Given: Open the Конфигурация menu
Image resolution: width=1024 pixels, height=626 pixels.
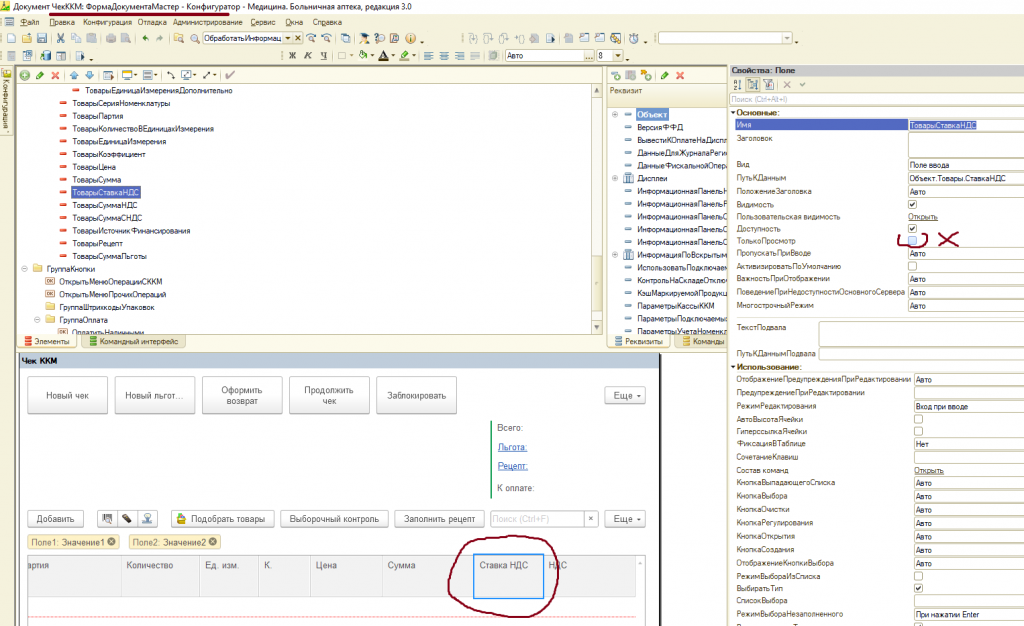Looking at the screenshot, I should [x=106, y=21].
